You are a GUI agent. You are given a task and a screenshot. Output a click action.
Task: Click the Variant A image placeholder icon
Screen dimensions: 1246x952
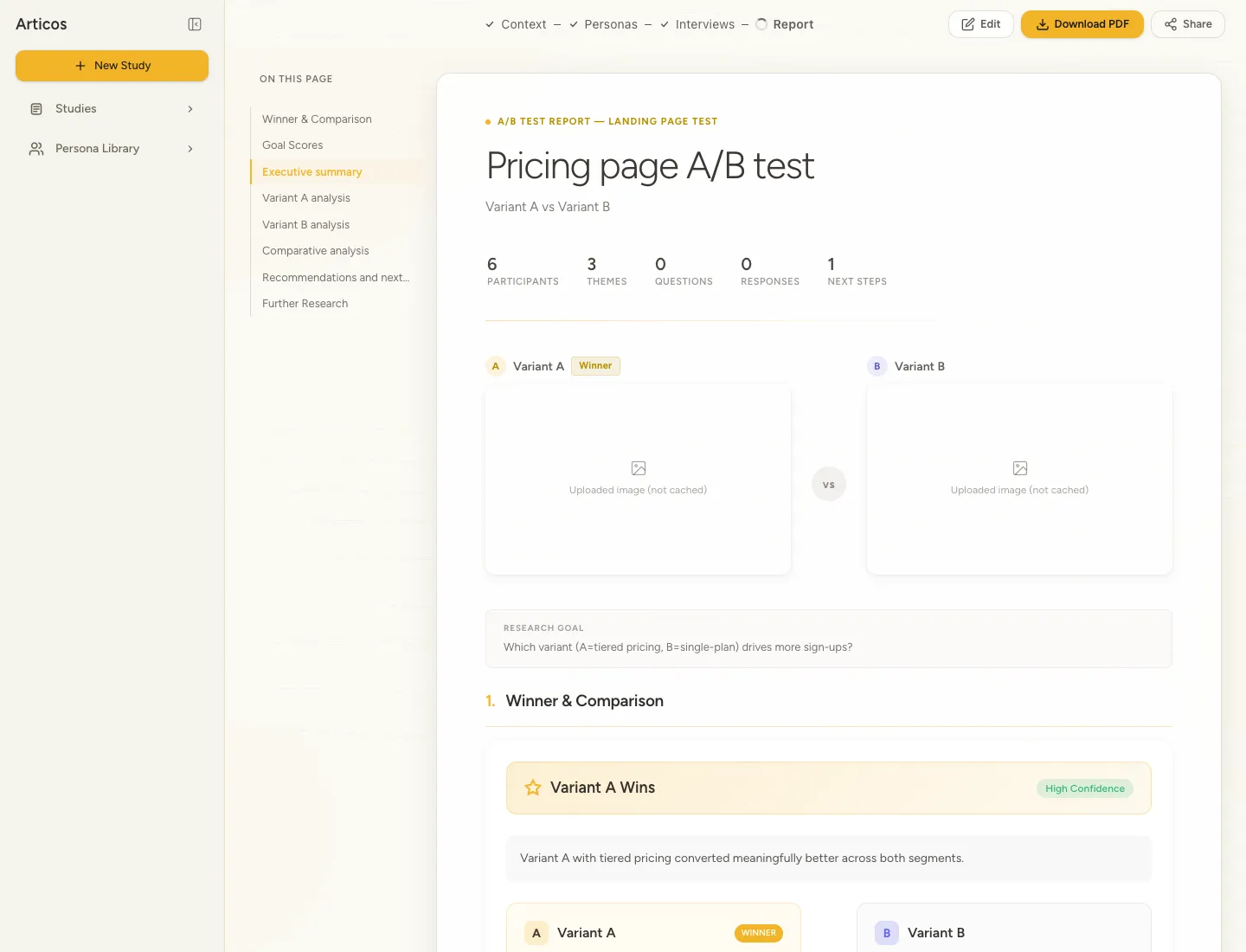(x=639, y=468)
